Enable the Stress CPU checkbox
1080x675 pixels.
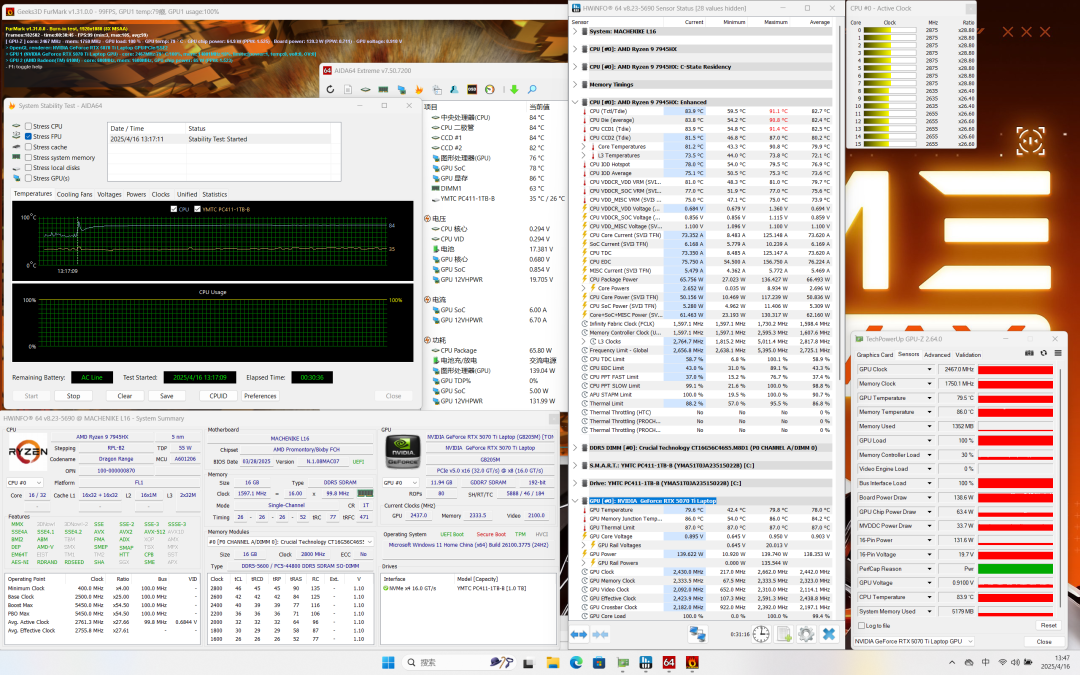28,126
